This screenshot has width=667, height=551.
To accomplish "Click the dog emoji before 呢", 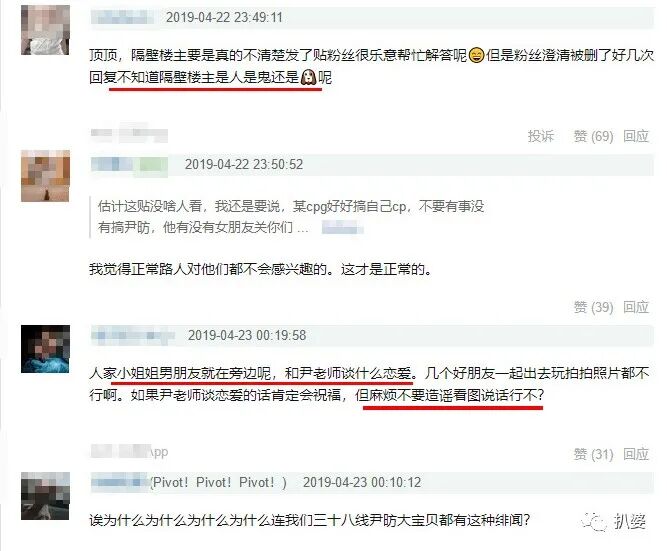I will coord(308,77).
